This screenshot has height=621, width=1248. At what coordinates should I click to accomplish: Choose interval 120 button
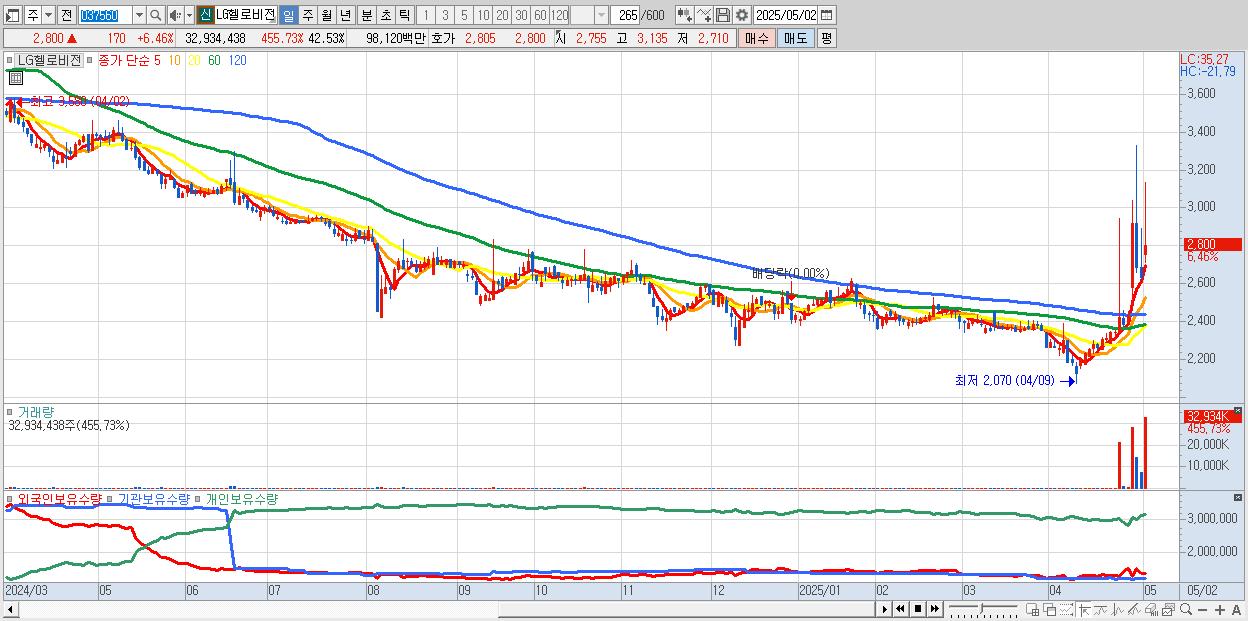click(559, 15)
